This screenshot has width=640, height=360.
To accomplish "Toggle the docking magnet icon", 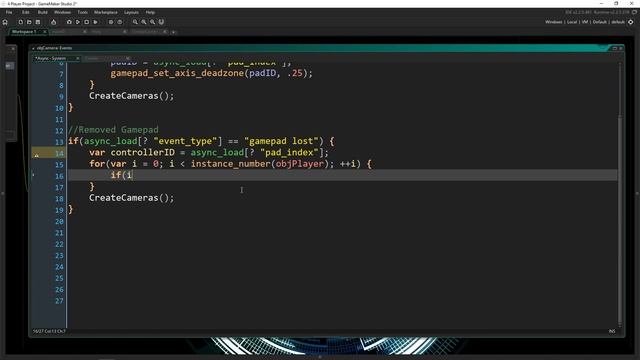I will [161, 22].
